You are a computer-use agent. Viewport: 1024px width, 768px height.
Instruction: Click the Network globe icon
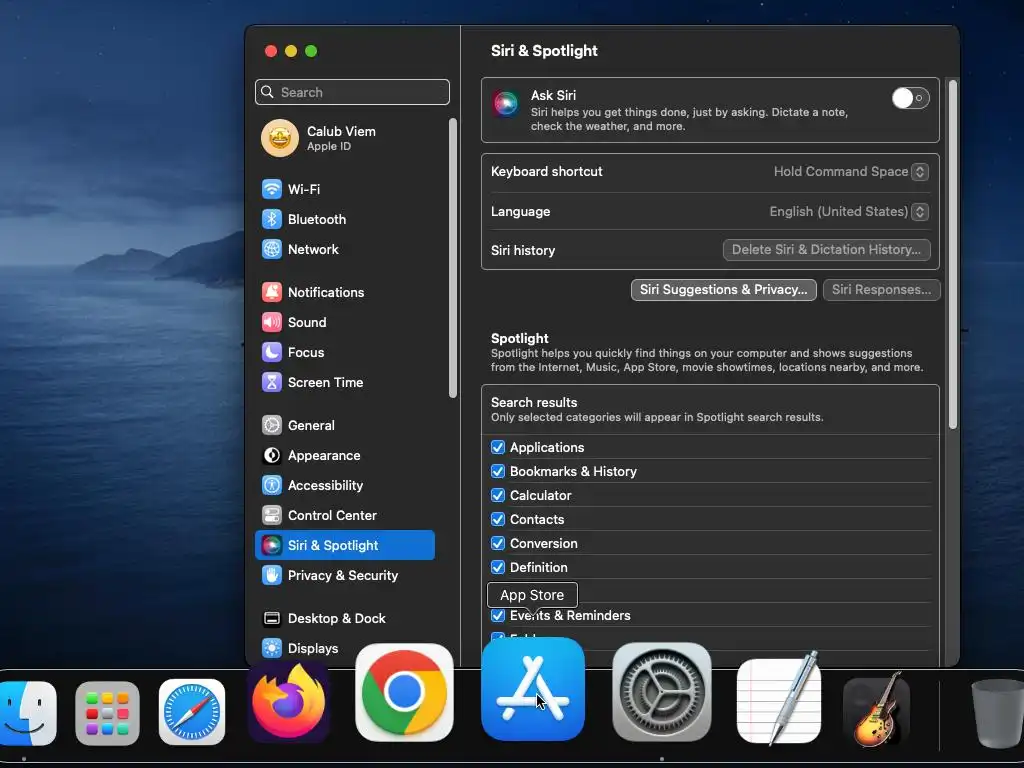click(x=272, y=249)
